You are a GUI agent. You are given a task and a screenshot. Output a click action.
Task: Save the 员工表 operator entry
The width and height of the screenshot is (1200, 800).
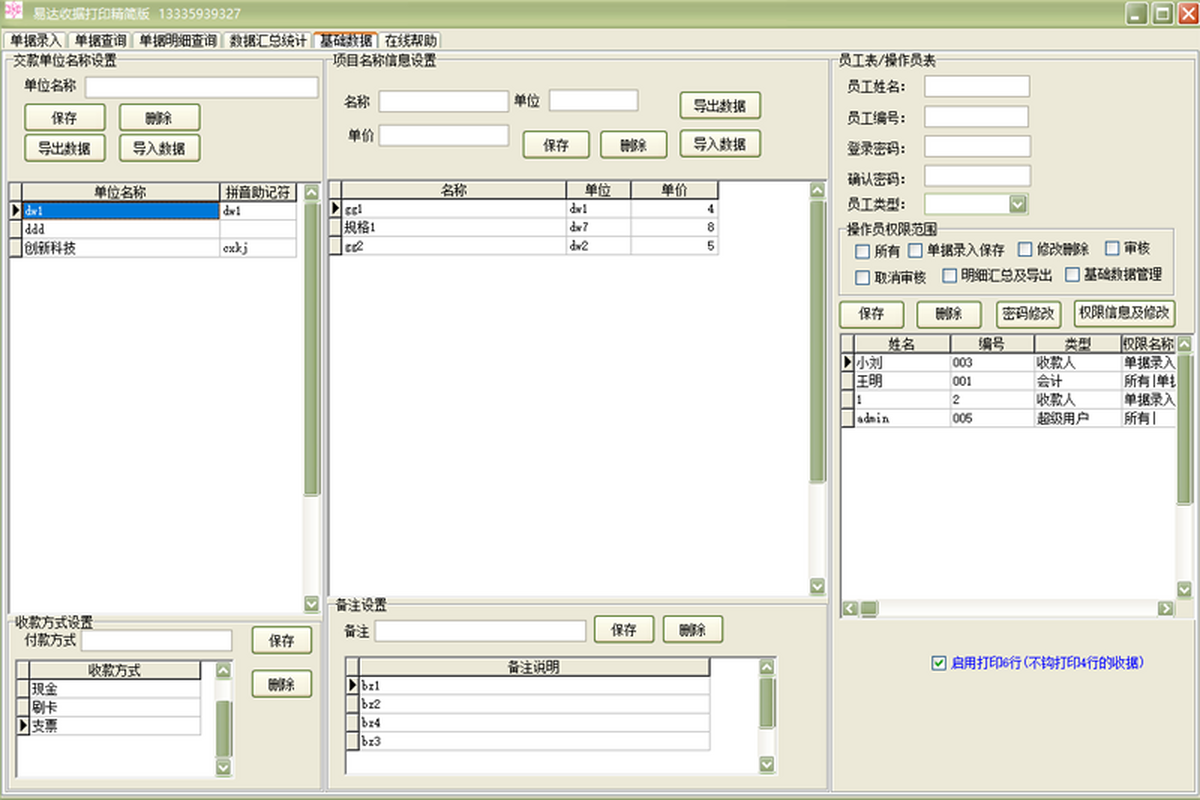click(872, 314)
